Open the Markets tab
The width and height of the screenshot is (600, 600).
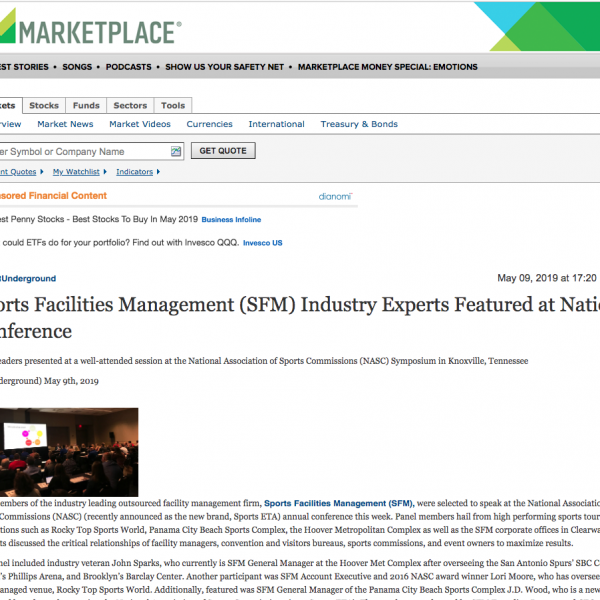[x=10, y=105]
